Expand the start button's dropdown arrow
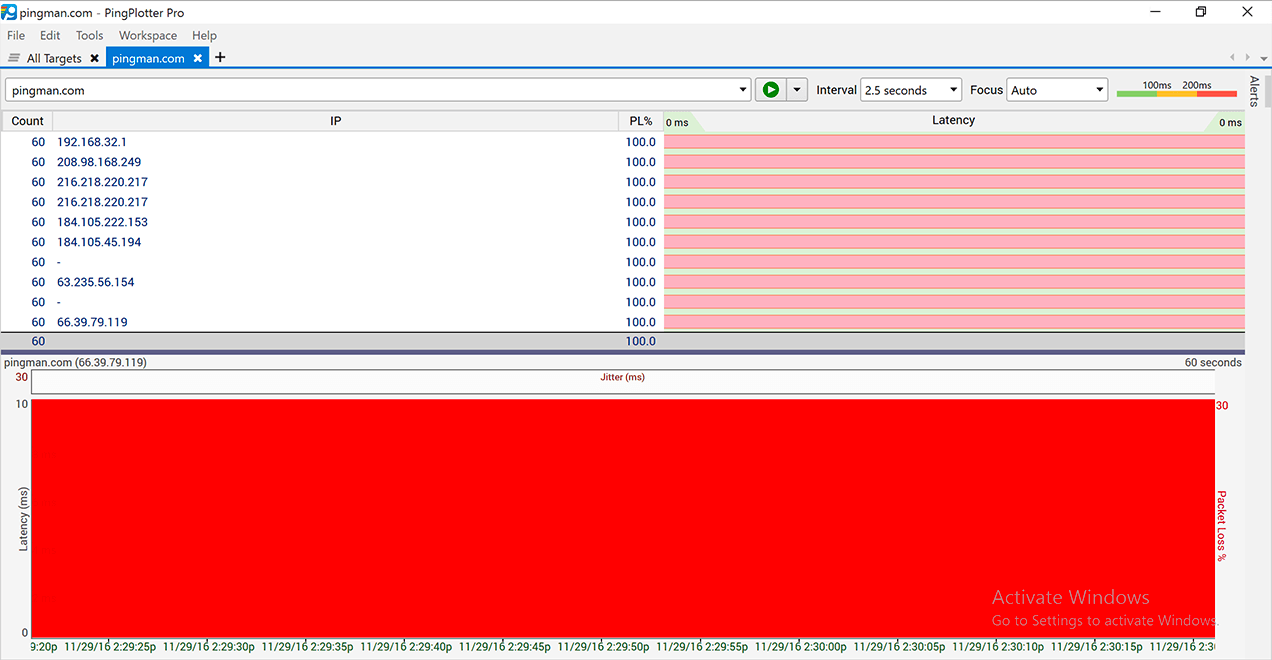1272x660 pixels. tap(795, 89)
